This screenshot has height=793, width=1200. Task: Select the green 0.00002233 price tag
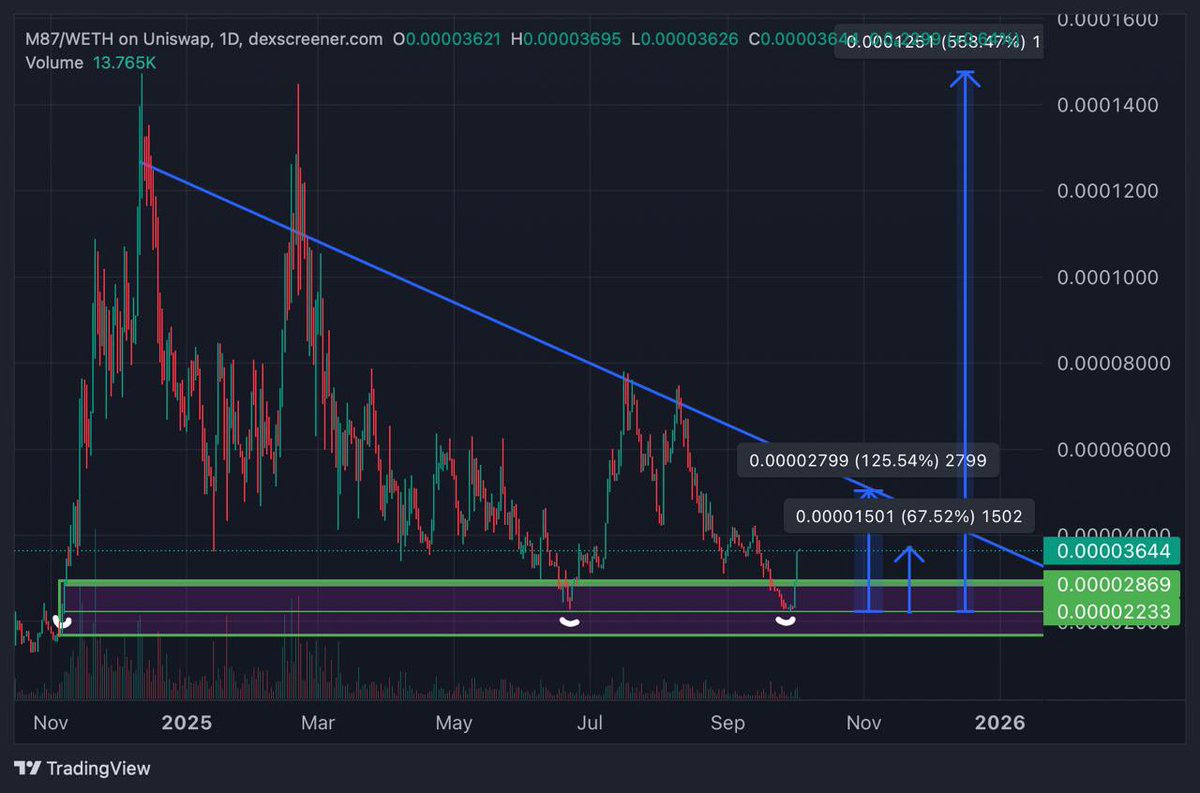click(1112, 611)
